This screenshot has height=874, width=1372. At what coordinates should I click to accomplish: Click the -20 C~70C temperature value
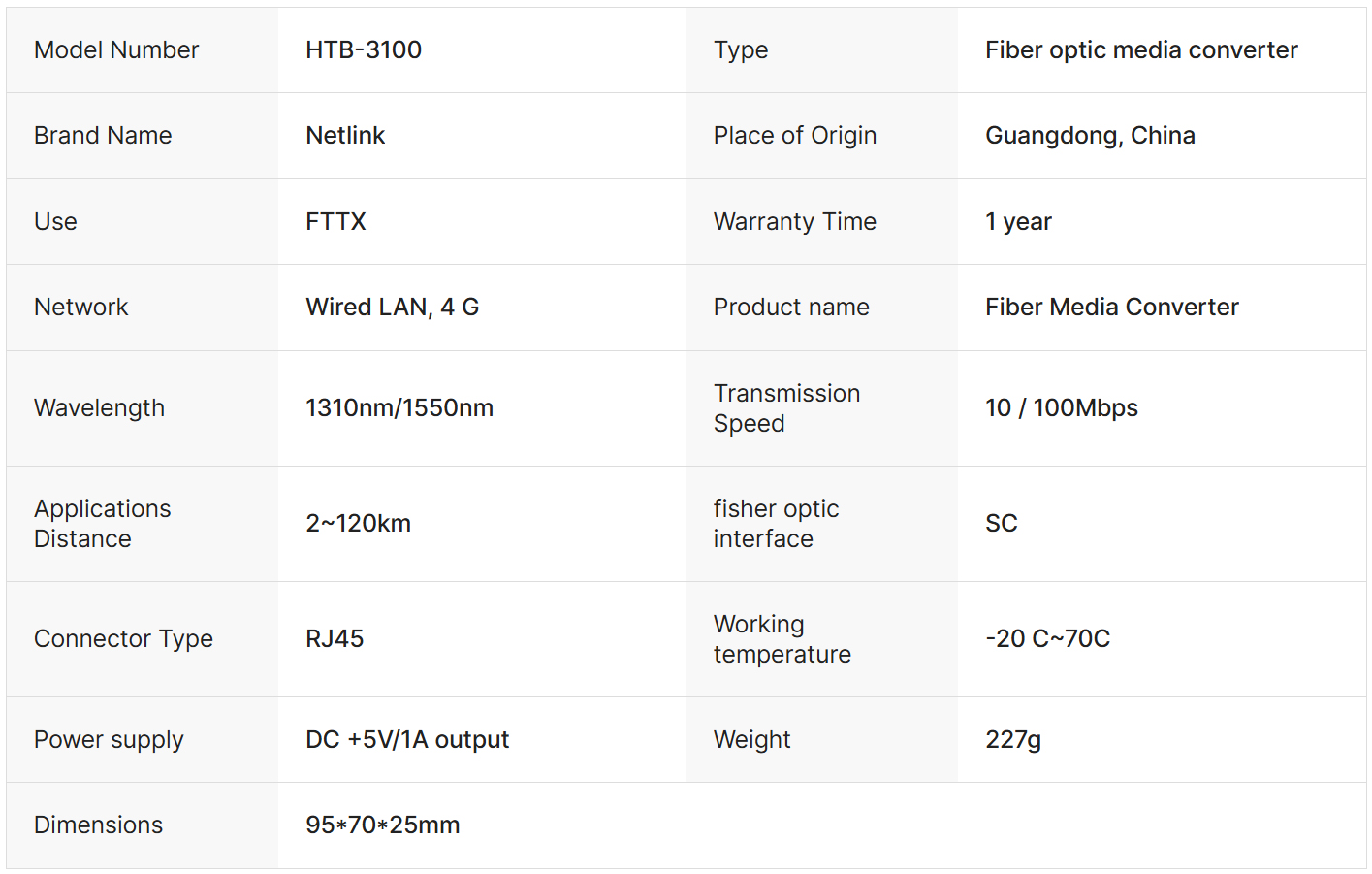(1047, 639)
